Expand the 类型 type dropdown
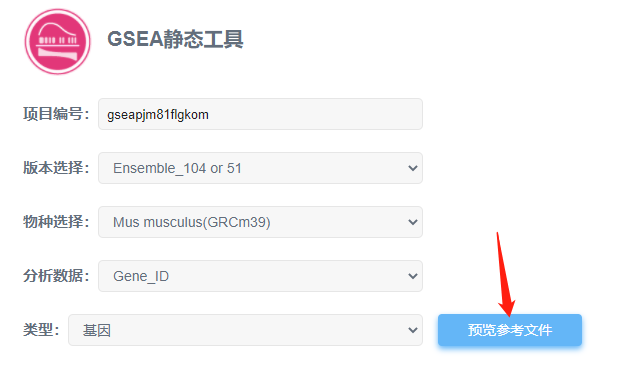 pos(245,330)
